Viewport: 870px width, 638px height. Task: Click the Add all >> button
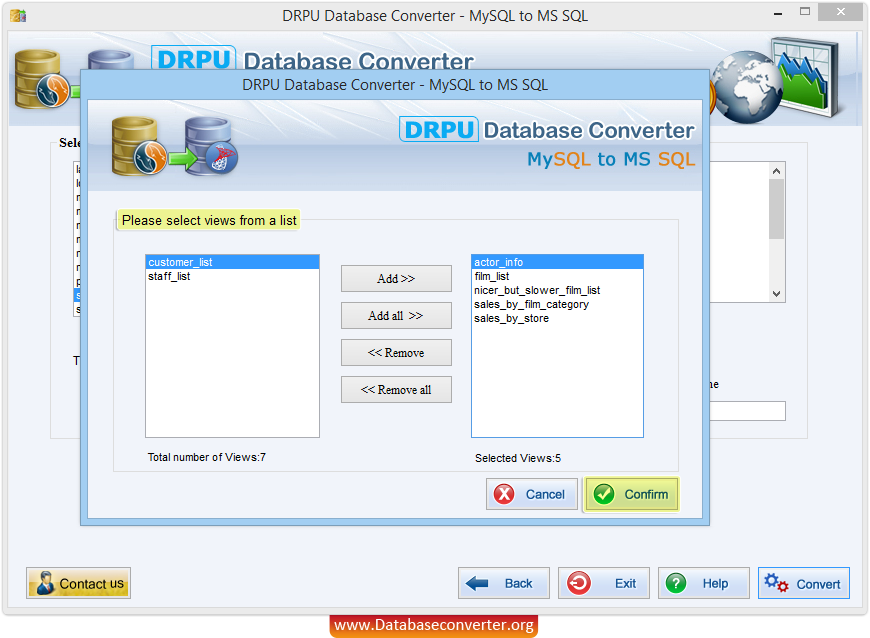pos(396,316)
